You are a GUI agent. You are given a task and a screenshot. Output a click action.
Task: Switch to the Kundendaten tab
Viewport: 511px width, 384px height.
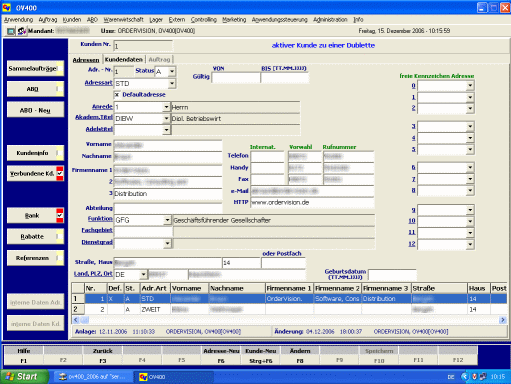pyautogui.click(x=124, y=59)
